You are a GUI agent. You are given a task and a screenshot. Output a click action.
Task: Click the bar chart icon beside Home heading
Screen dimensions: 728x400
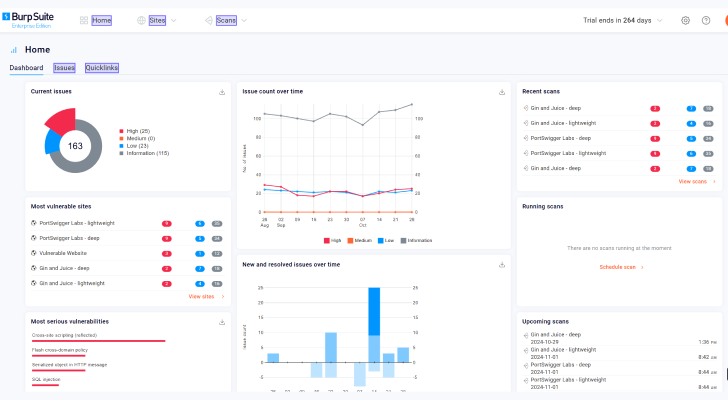click(14, 50)
